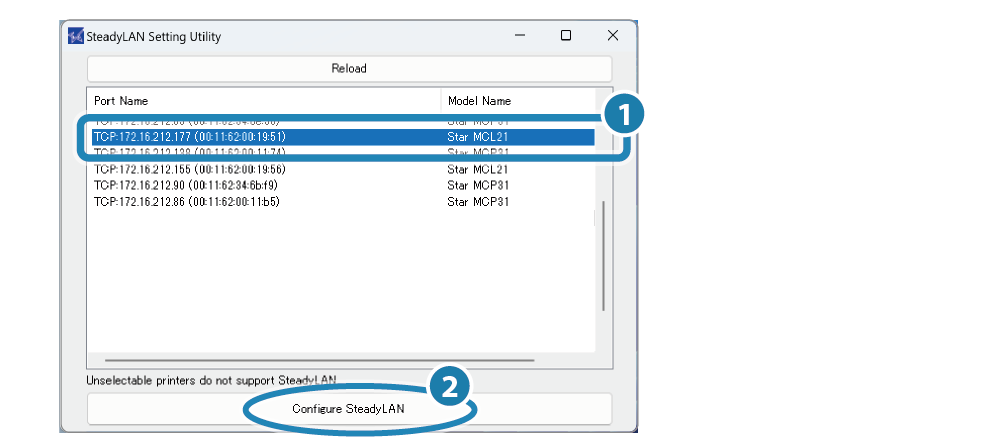The width and height of the screenshot is (1000, 442).
Task: Select printer row TCP:172.16.212.177
Action: (x=343, y=136)
